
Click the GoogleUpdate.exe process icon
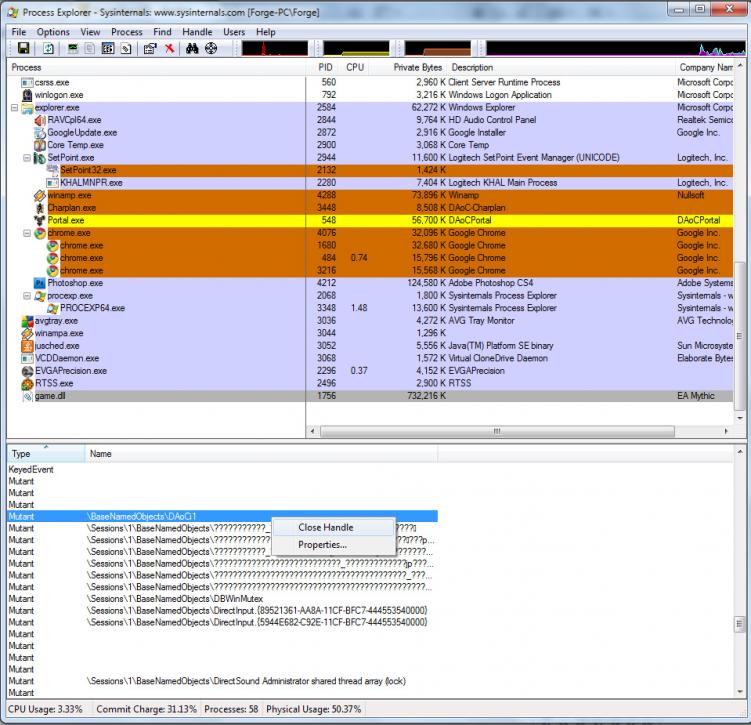point(40,133)
